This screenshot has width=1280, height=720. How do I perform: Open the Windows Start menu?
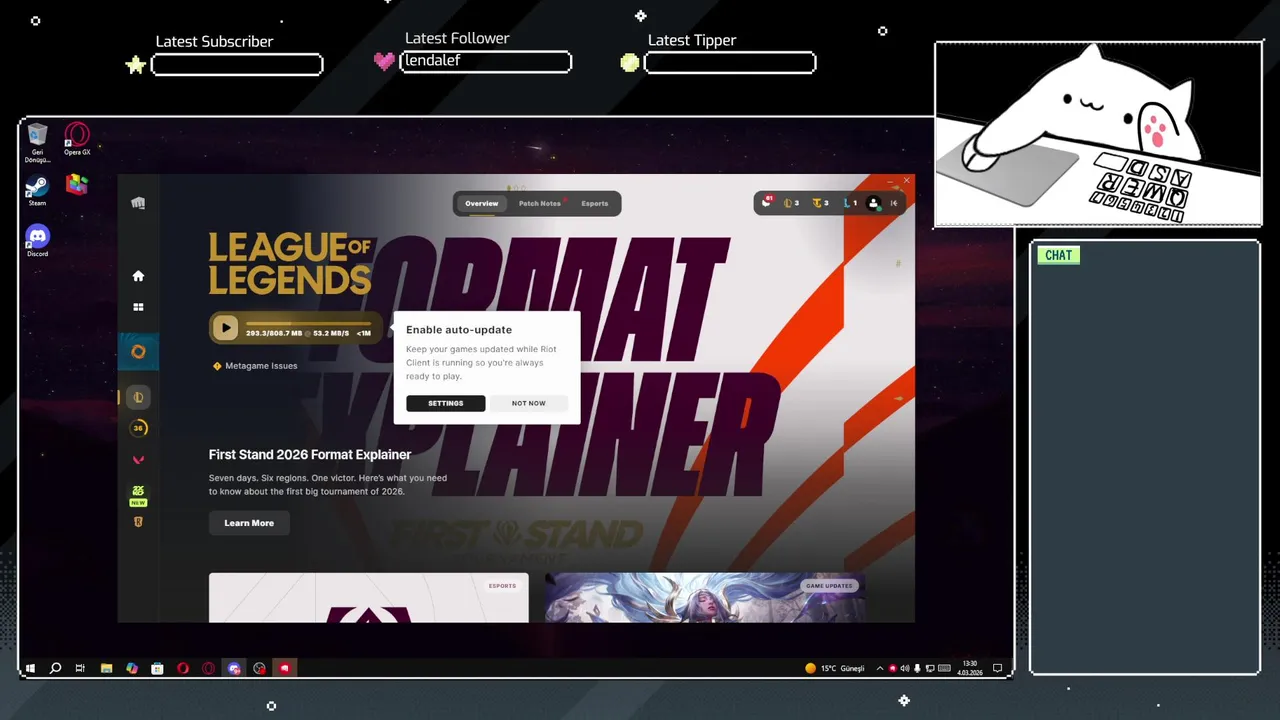click(x=30, y=668)
